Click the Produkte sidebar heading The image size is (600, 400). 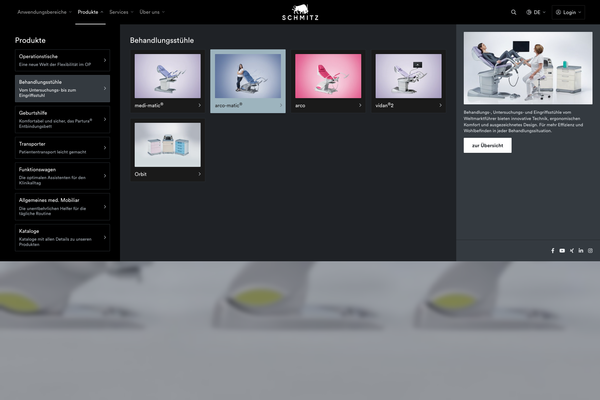pyautogui.click(x=30, y=40)
